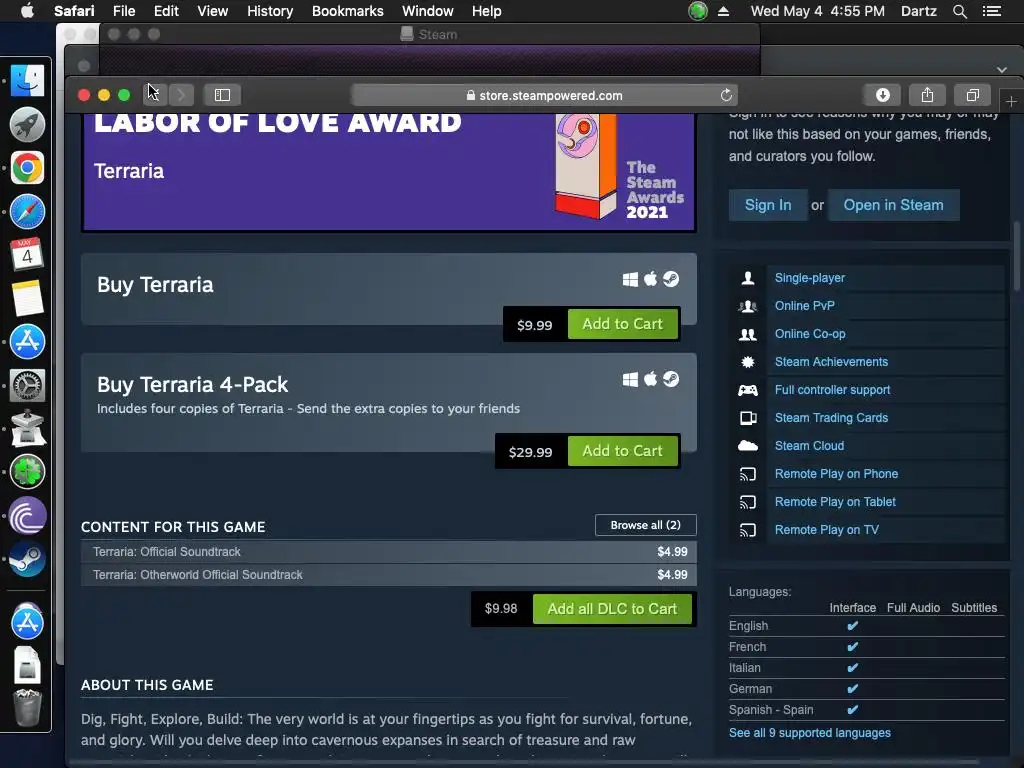Show Safari downloads icon

click(x=882, y=95)
